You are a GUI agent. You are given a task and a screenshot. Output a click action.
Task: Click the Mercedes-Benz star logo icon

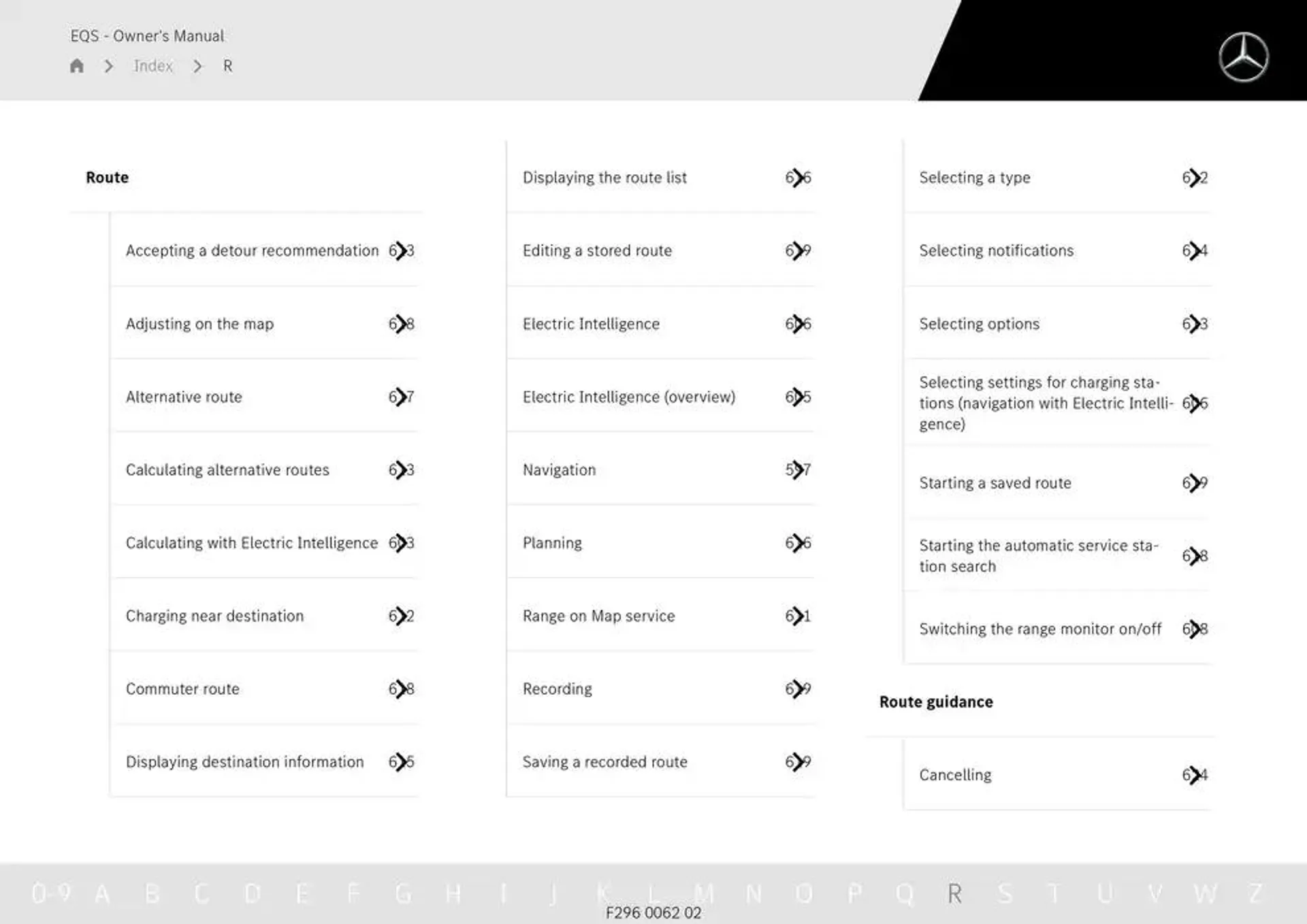tap(1244, 55)
